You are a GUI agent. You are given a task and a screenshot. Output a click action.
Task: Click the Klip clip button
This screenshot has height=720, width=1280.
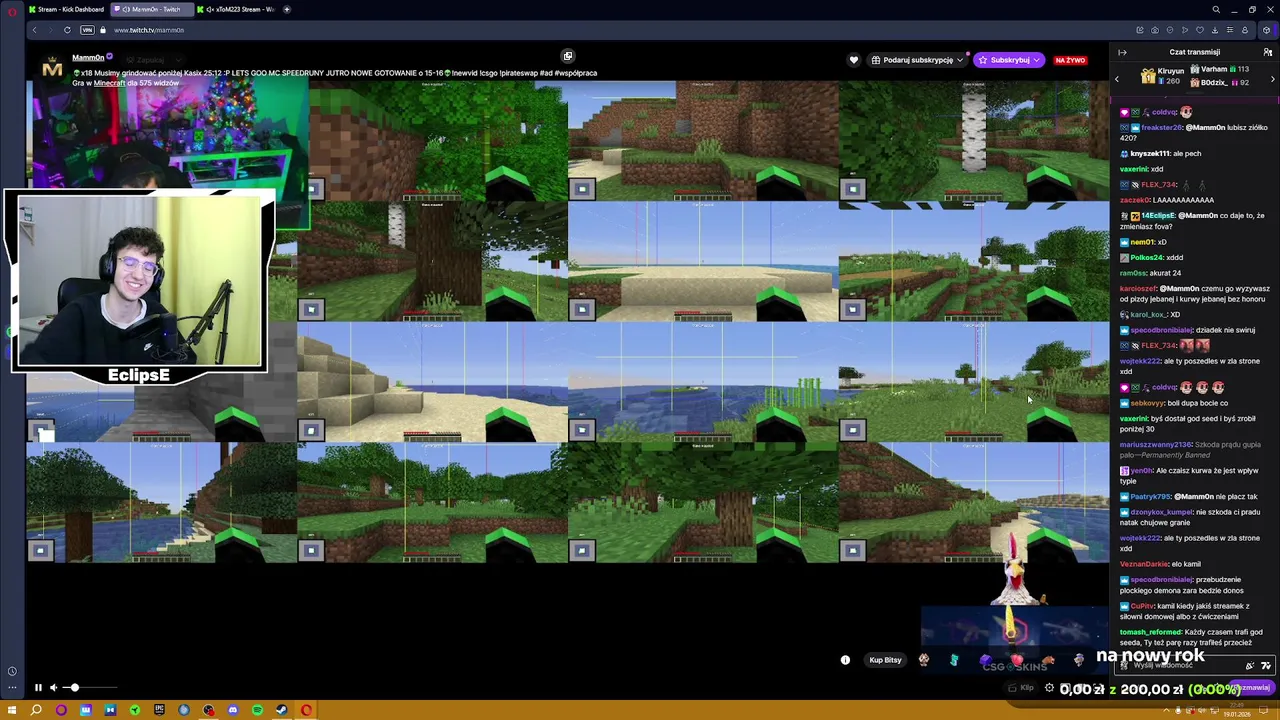[1020, 688]
